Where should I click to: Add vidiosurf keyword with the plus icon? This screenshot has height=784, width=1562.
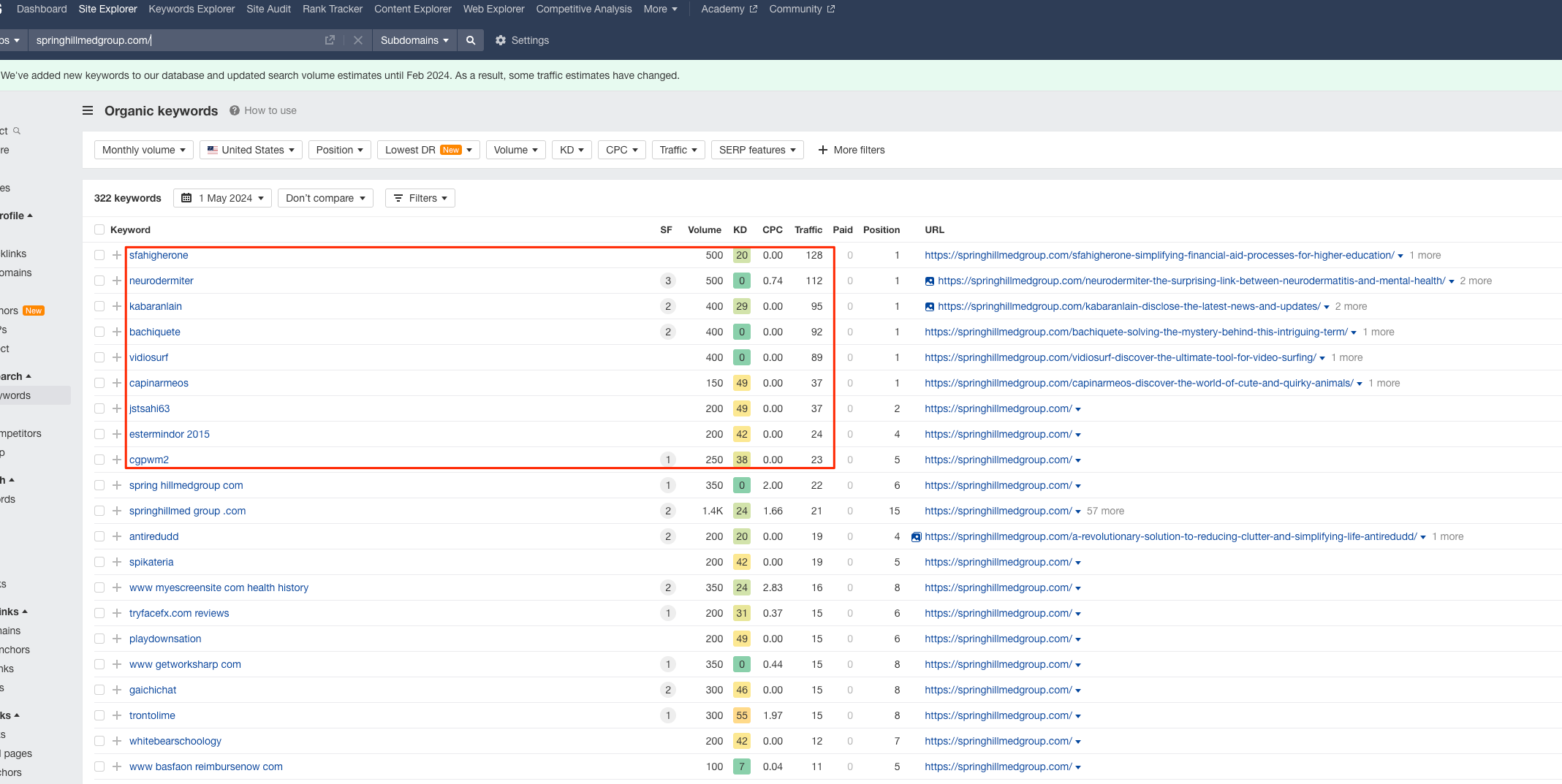(x=117, y=357)
